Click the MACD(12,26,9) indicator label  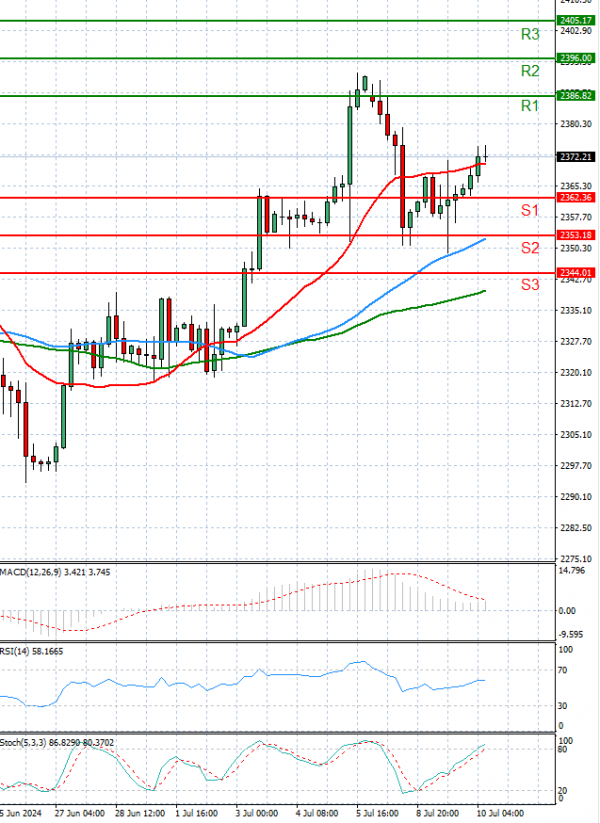(x=55, y=572)
